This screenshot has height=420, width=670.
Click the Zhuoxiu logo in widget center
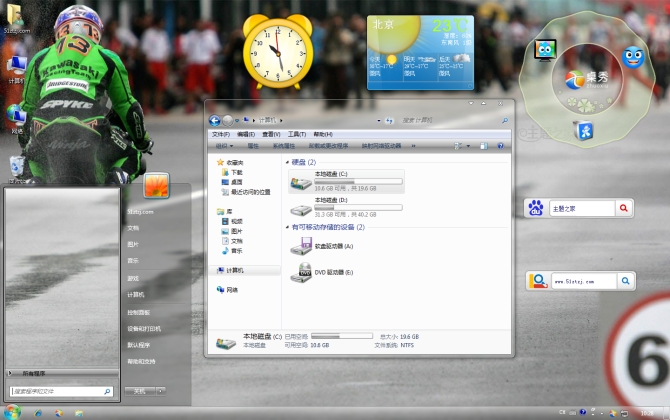(x=588, y=79)
